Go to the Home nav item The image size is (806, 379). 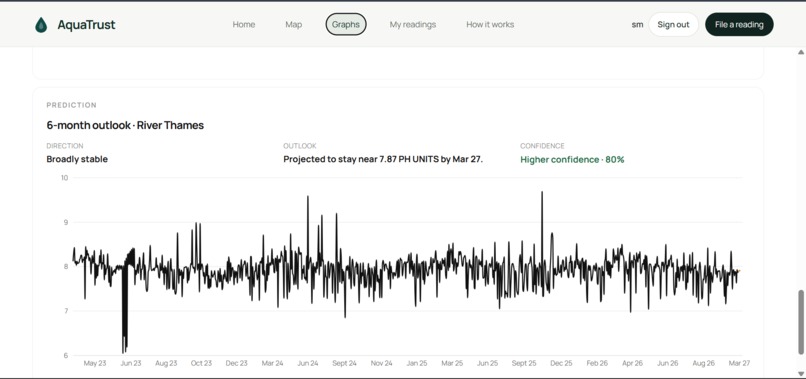[244, 25]
